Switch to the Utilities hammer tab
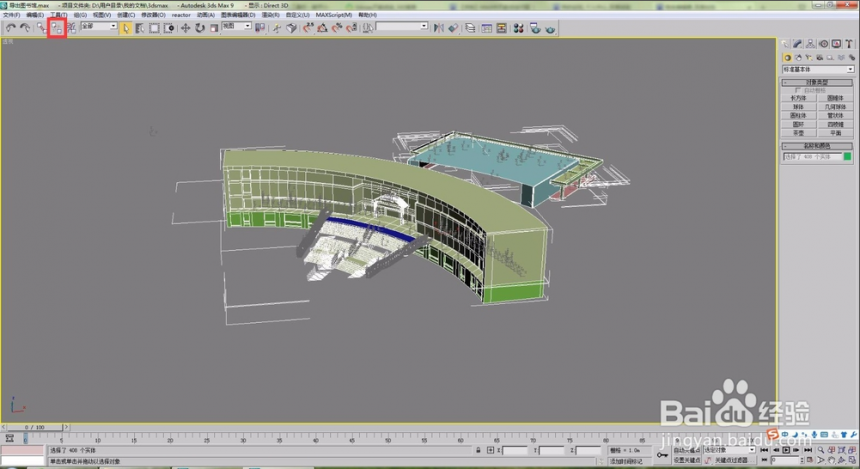This screenshot has width=860, height=469. (849, 44)
